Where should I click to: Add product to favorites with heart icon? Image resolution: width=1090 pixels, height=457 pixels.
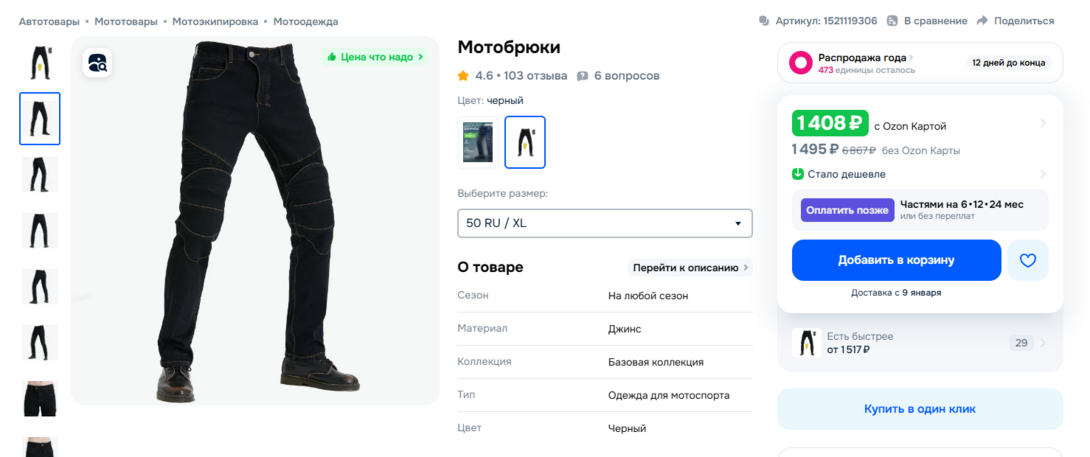point(1027,260)
